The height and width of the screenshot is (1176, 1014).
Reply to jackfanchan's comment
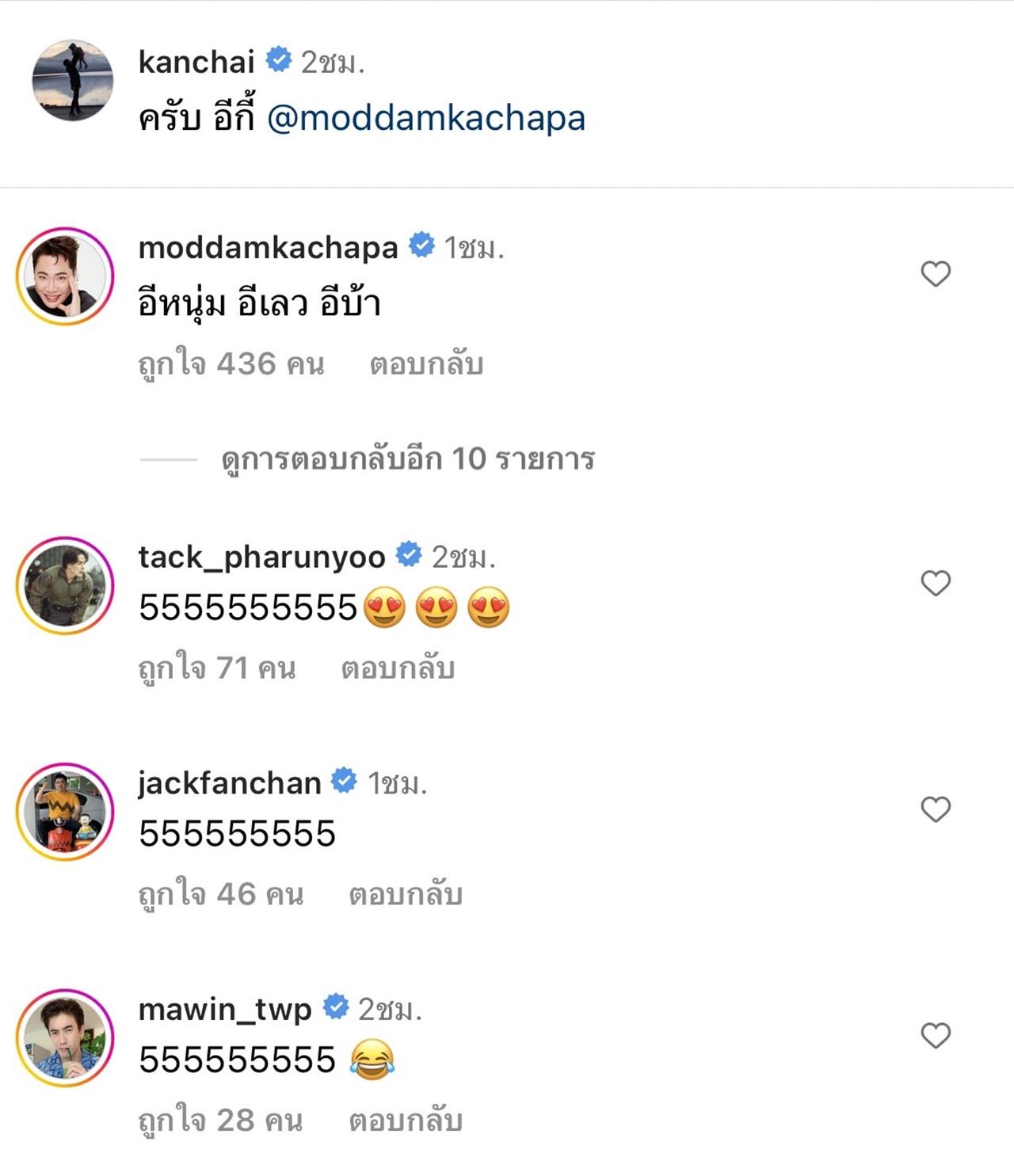(406, 894)
